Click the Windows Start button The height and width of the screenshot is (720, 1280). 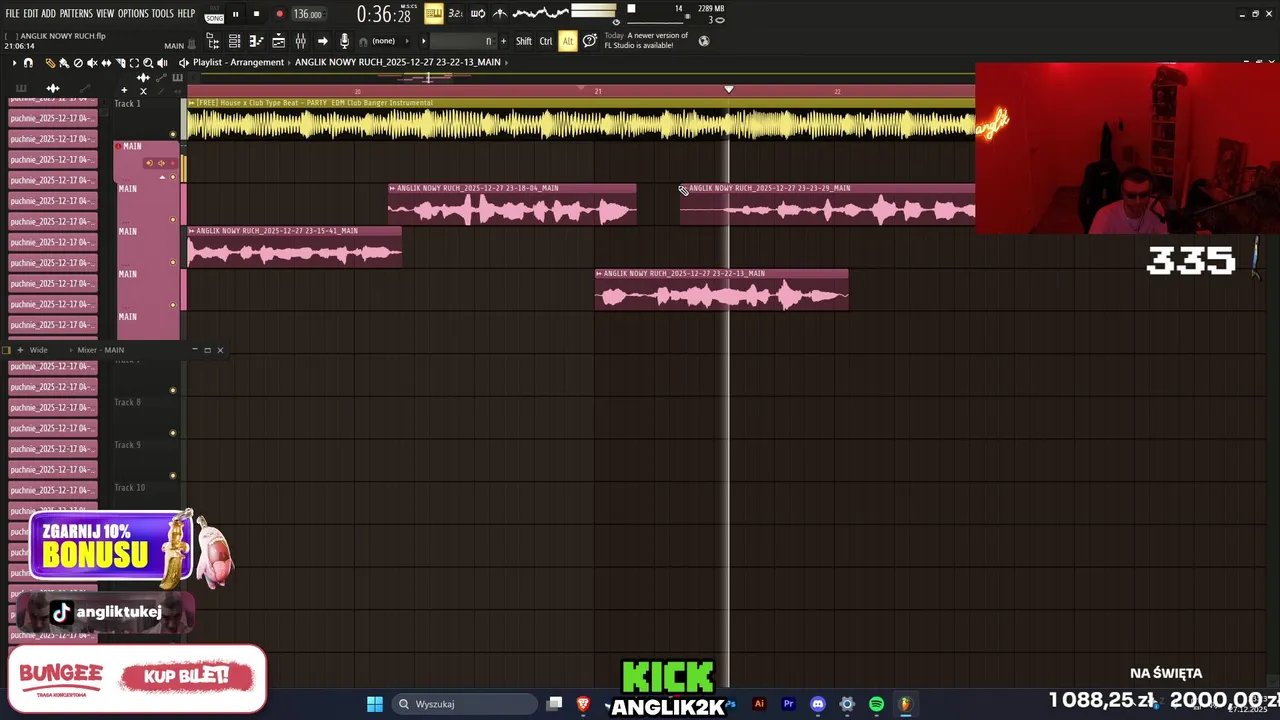click(375, 704)
